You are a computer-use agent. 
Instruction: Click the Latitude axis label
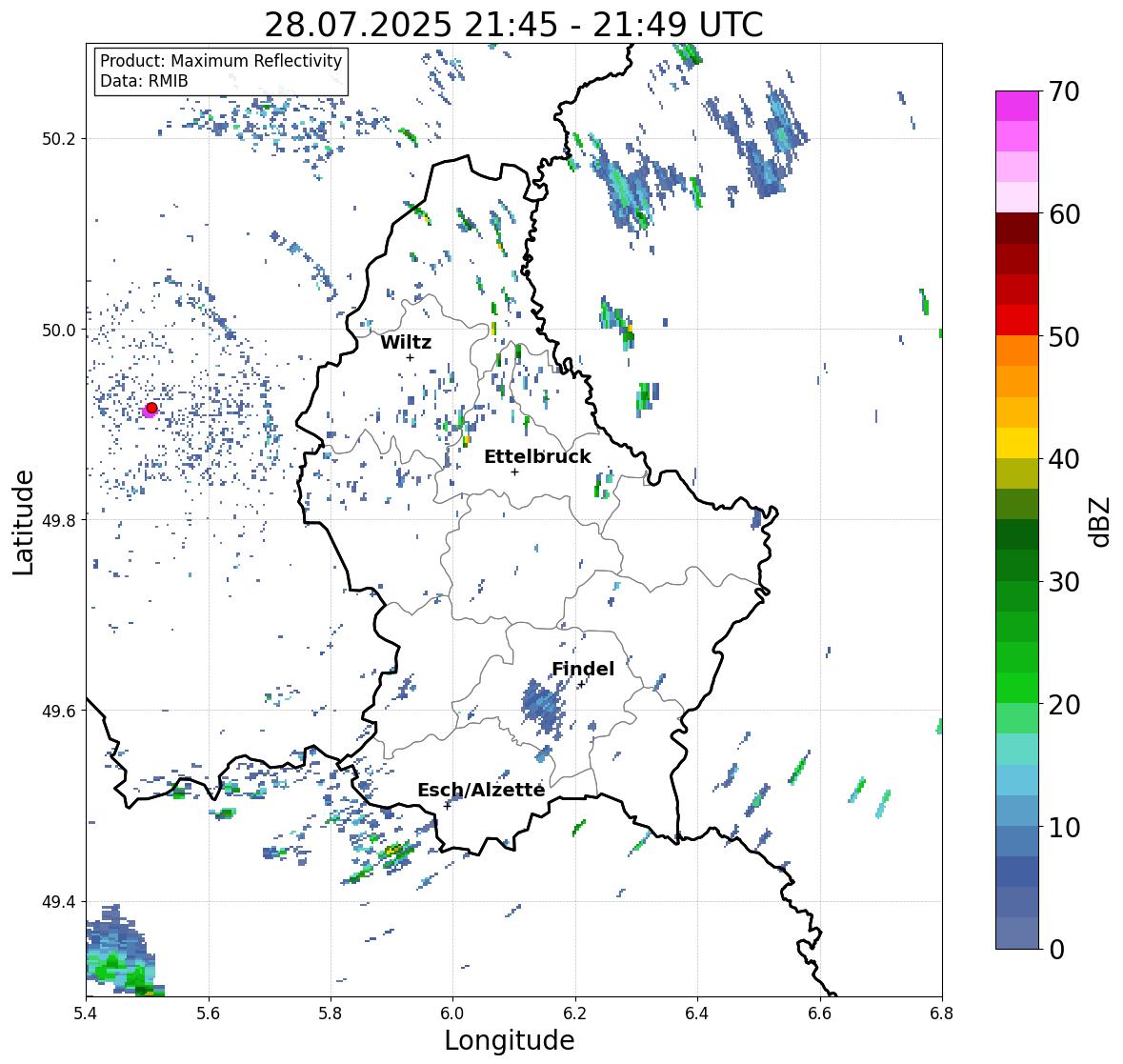(23, 522)
